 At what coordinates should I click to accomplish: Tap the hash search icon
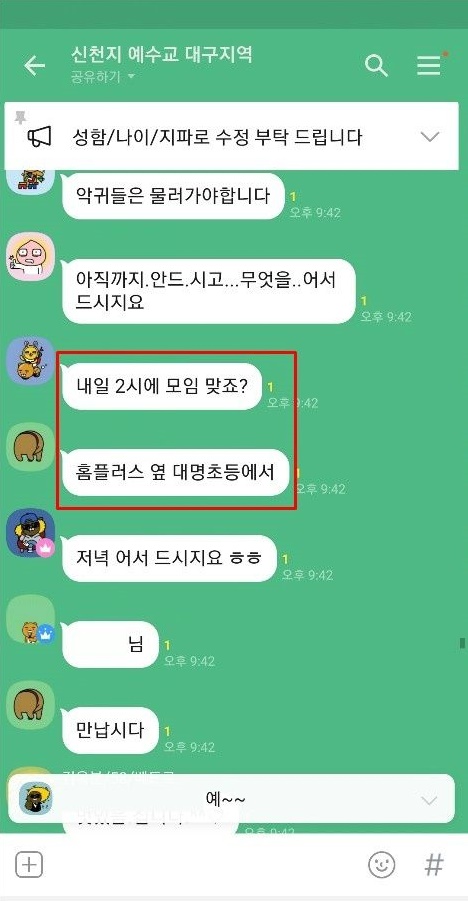[434, 864]
